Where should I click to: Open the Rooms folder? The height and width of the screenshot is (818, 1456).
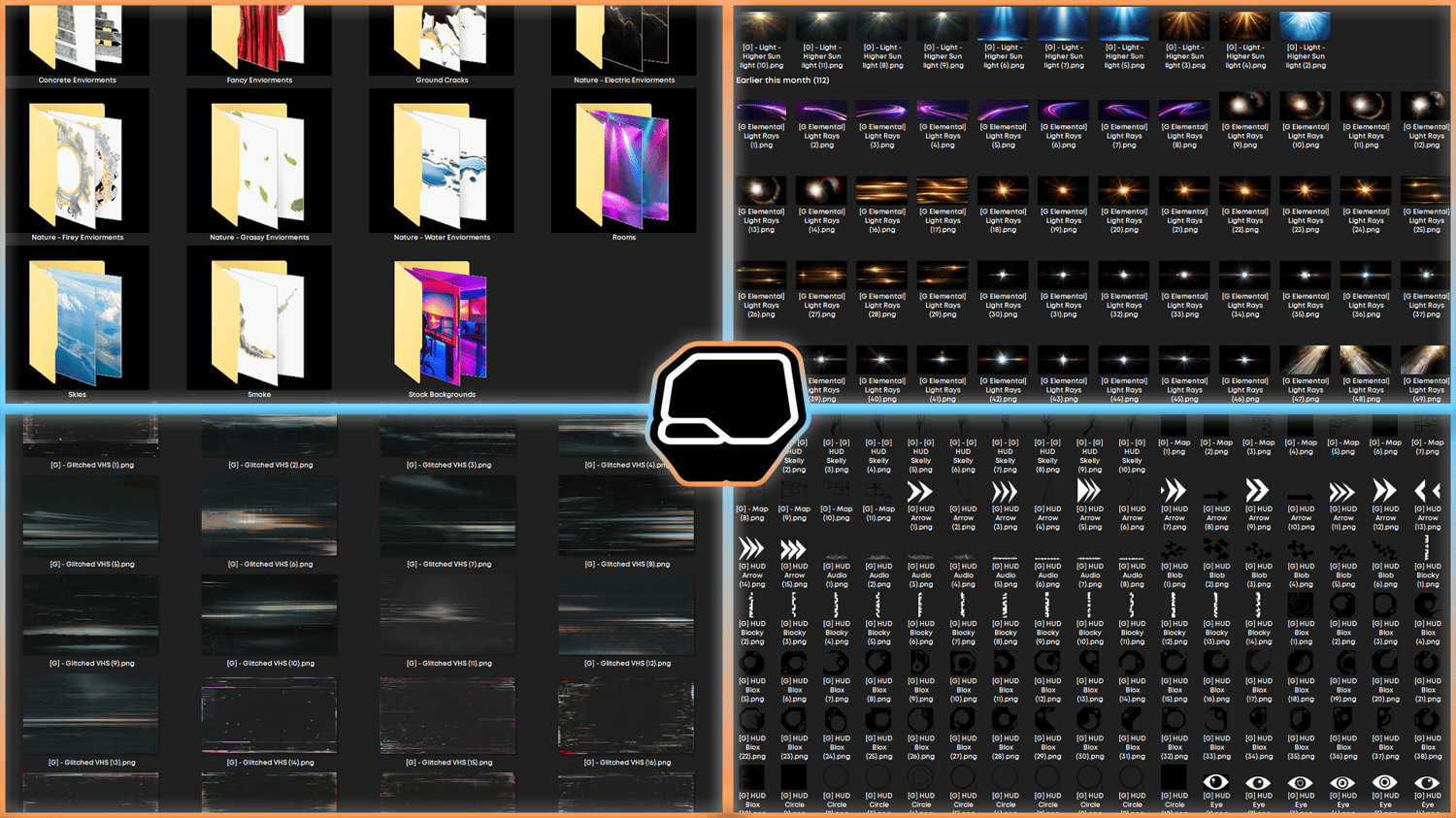click(624, 163)
